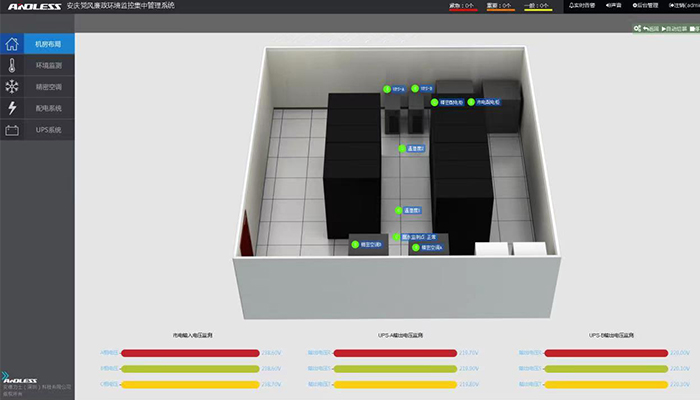Click the UPS-A green status marker

(x=387, y=89)
